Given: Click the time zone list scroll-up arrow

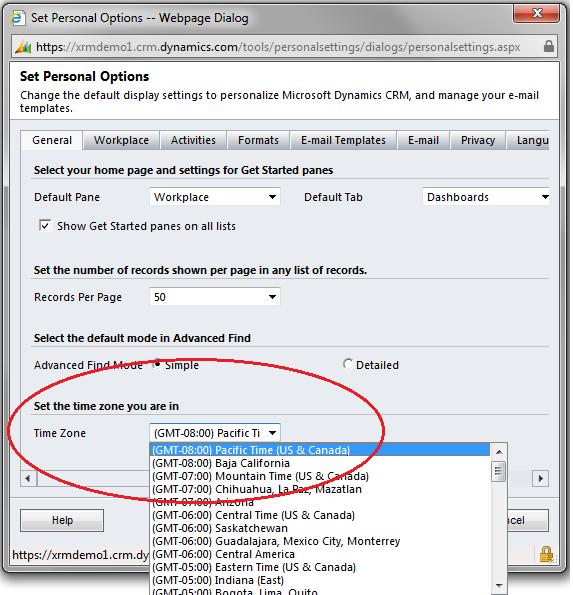Looking at the screenshot, I should (x=499, y=452).
